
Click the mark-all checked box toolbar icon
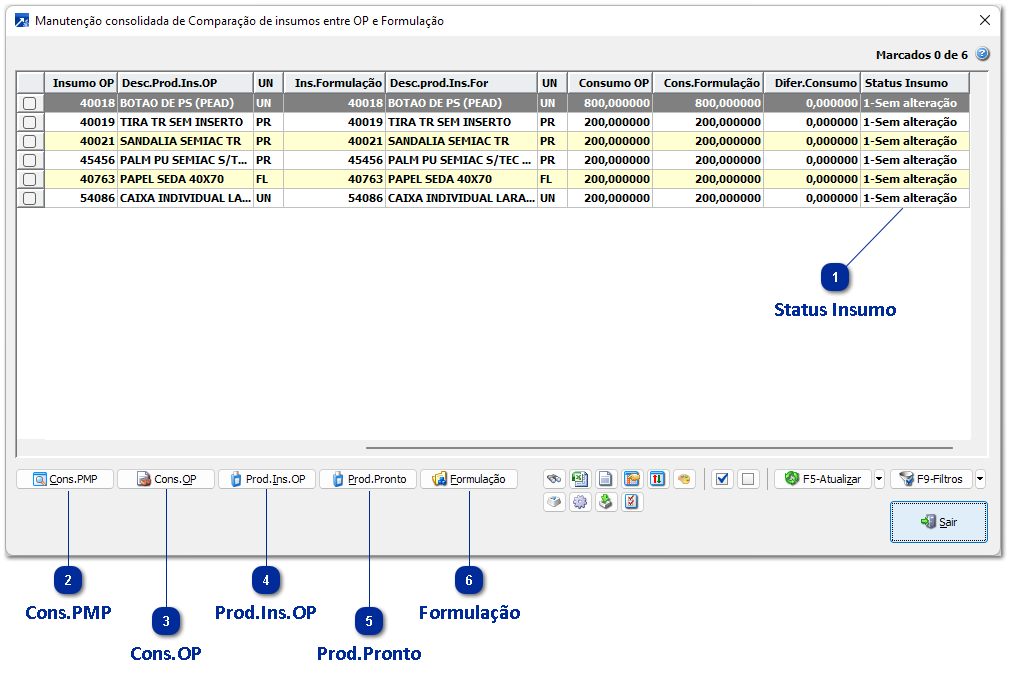coord(722,479)
